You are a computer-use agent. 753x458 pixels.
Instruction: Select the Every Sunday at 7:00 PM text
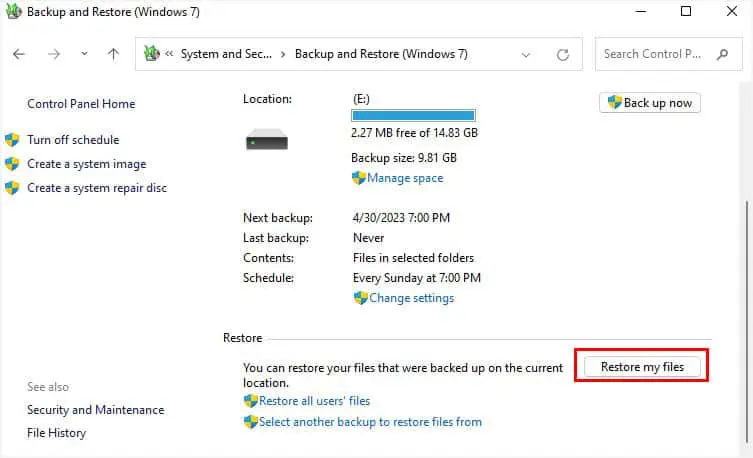pos(416,278)
